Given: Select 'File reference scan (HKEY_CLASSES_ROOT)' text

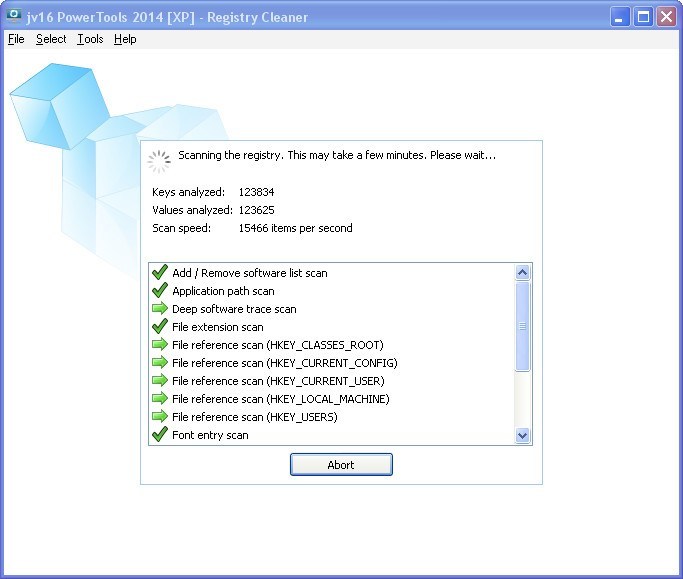Looking at the screenshot, I should point(277,345).
